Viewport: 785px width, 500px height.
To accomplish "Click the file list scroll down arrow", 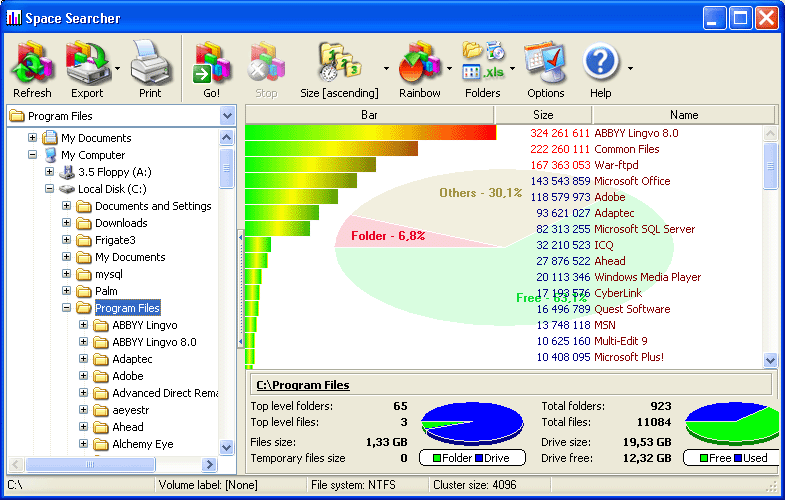I will [x=770, y=359].
